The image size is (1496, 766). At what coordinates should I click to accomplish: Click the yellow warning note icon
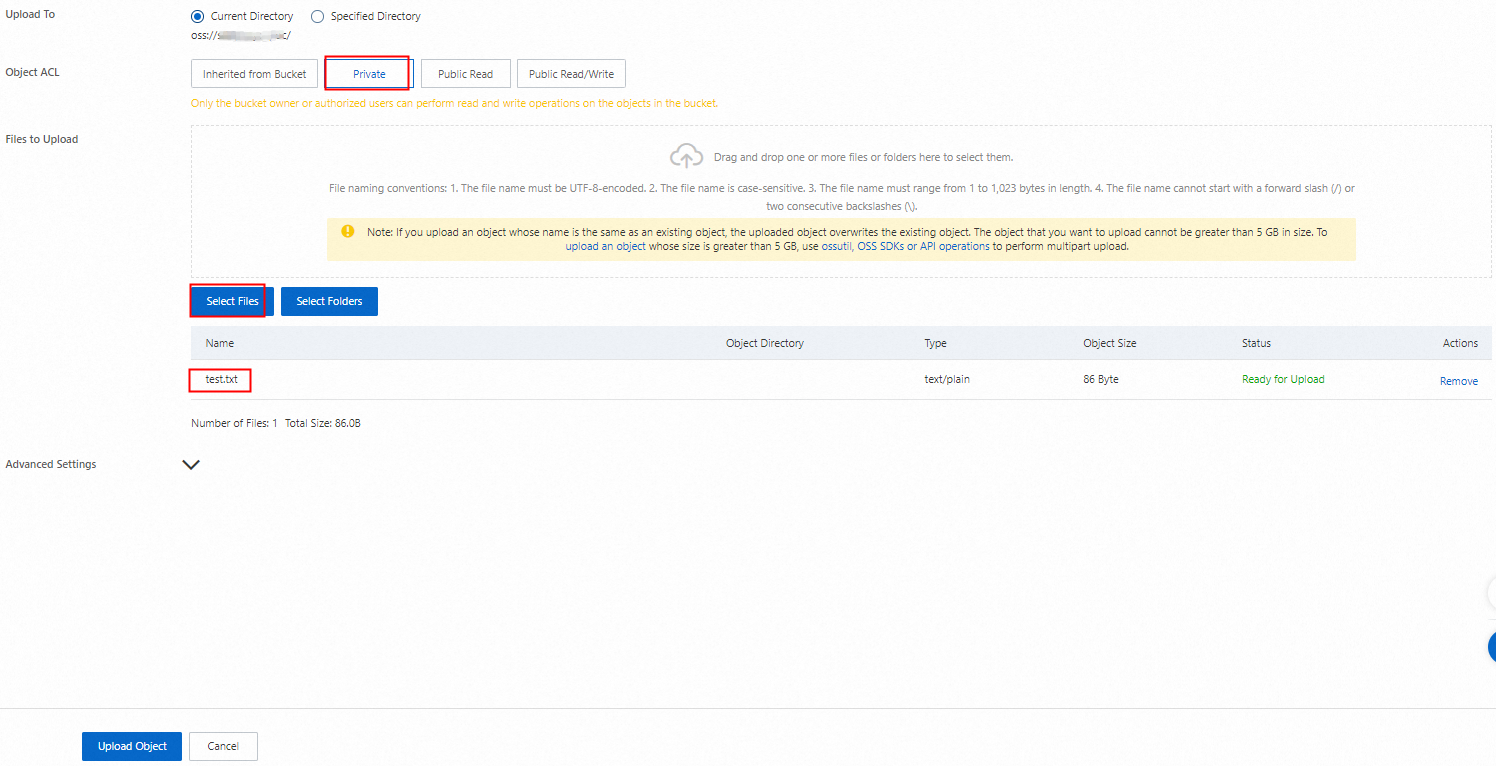point(347,231)
